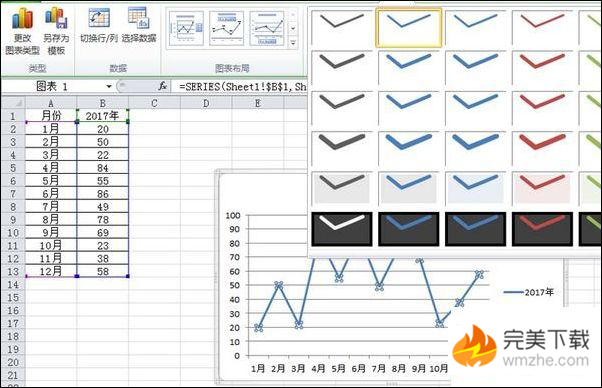Choose the third chart layout thumbnail
Screen dimensions: 602x388
[266, 28]
